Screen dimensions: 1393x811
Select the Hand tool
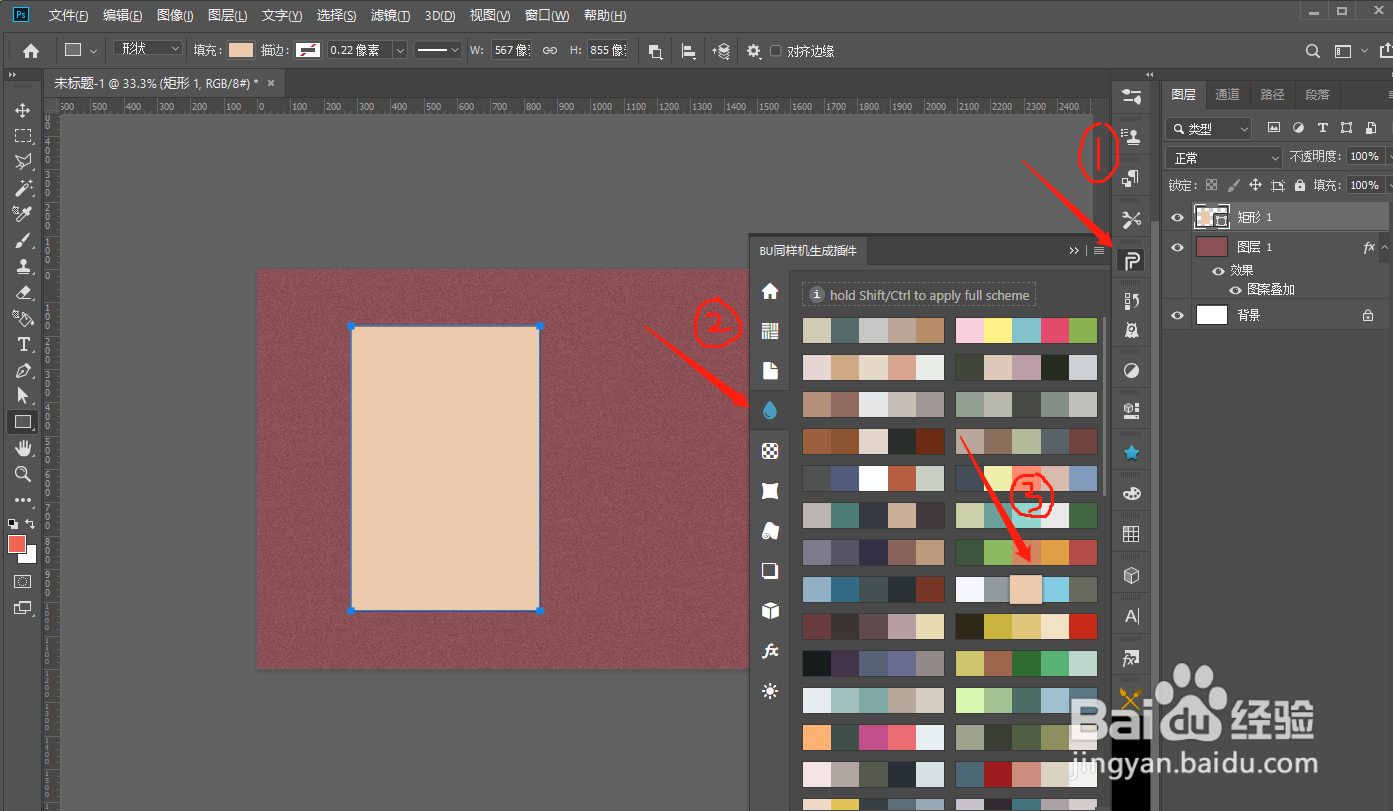22,448
